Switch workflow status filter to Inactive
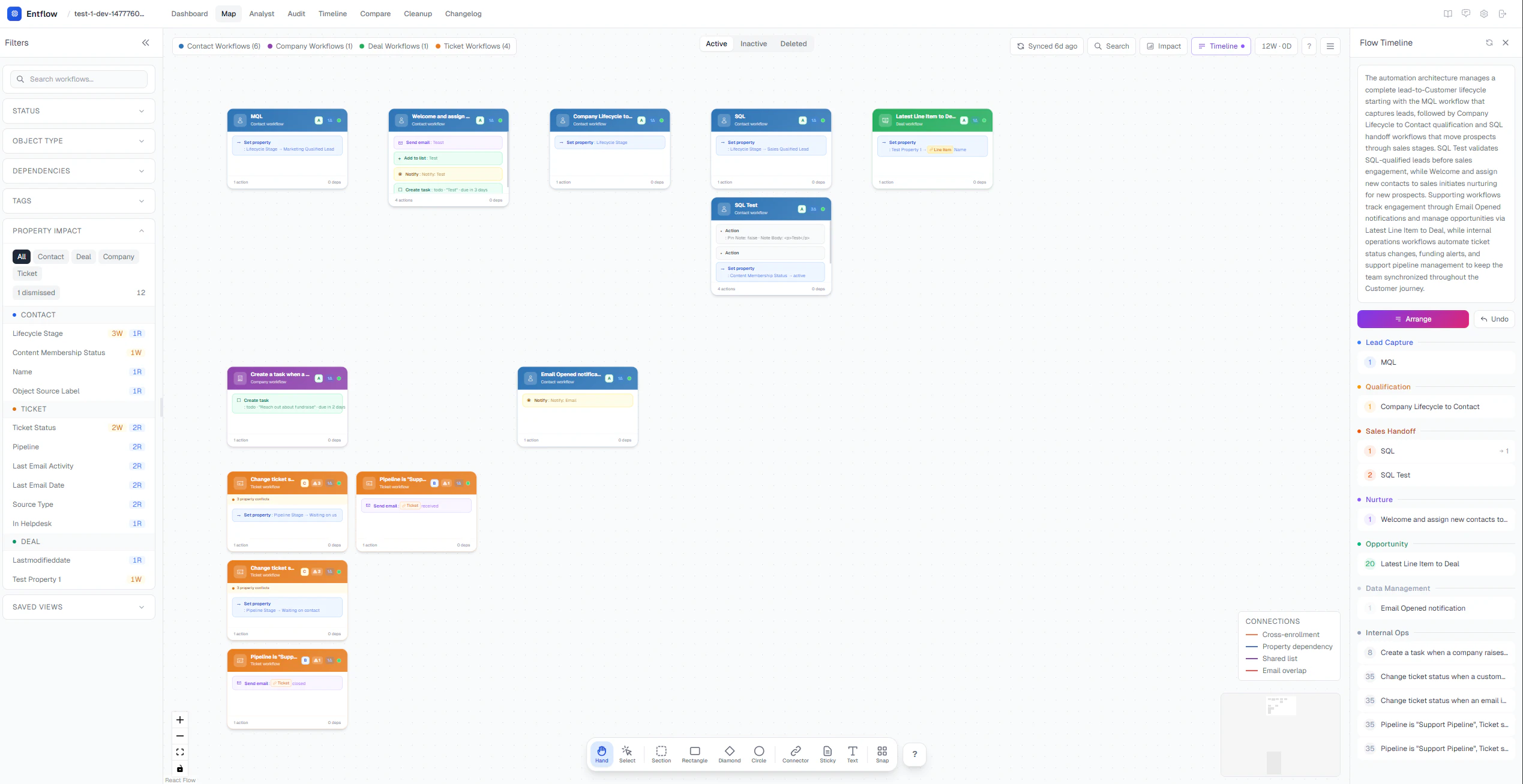This screenshot has height=784, width=1523. [753, 43]
